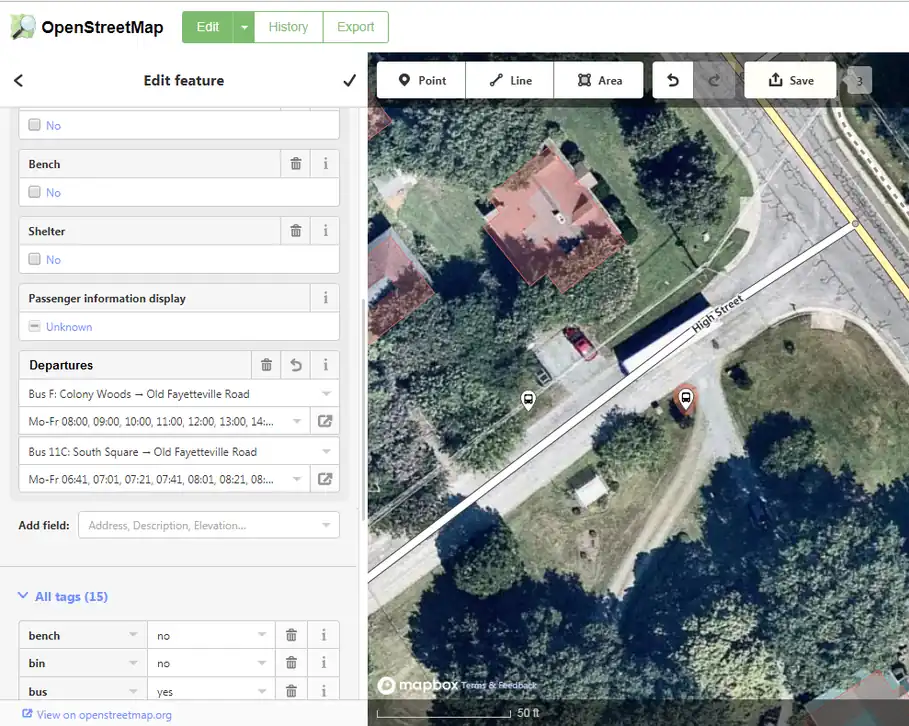Click the Save button
Image resolution: width=909 pixels, height=726 pixels.
coord(790,80)
